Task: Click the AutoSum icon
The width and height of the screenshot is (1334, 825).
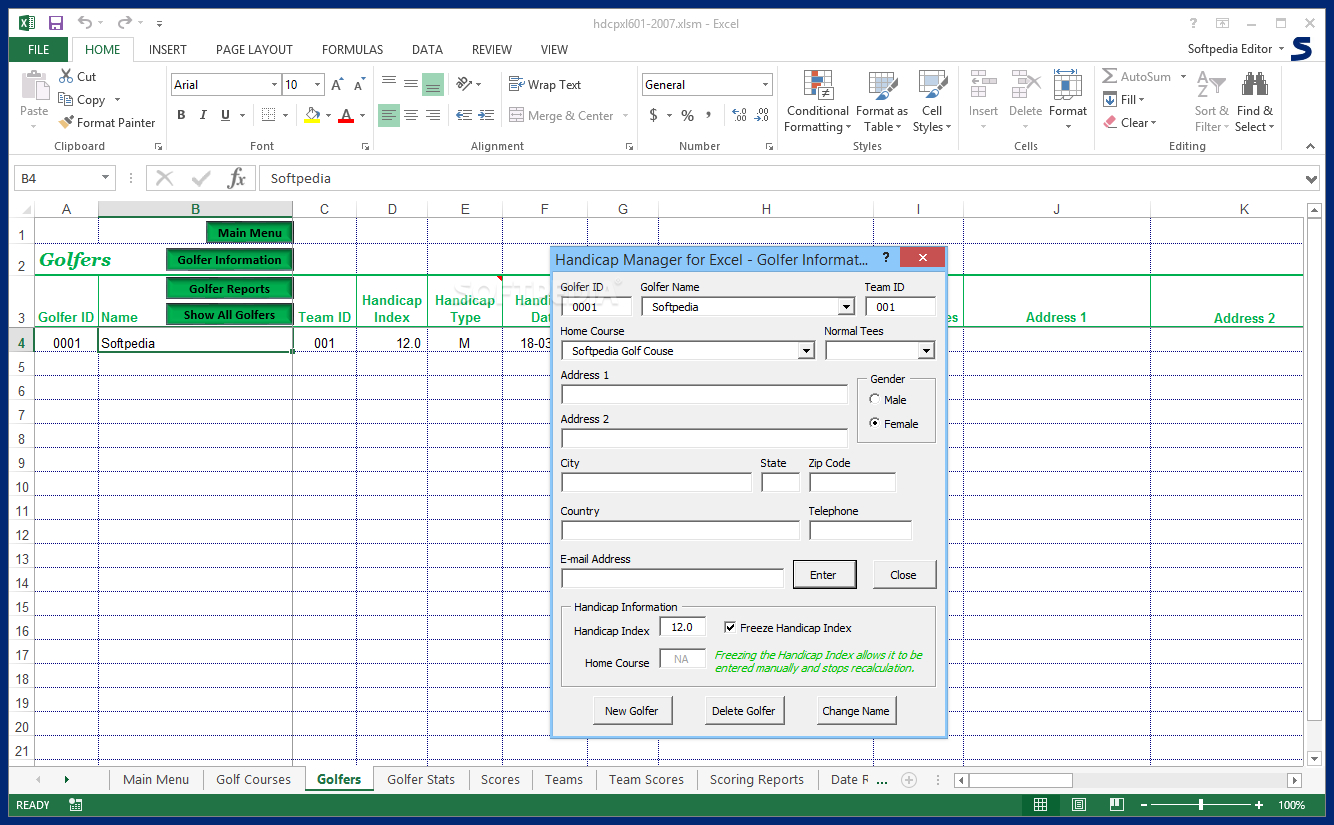Action: (1110, 76)
